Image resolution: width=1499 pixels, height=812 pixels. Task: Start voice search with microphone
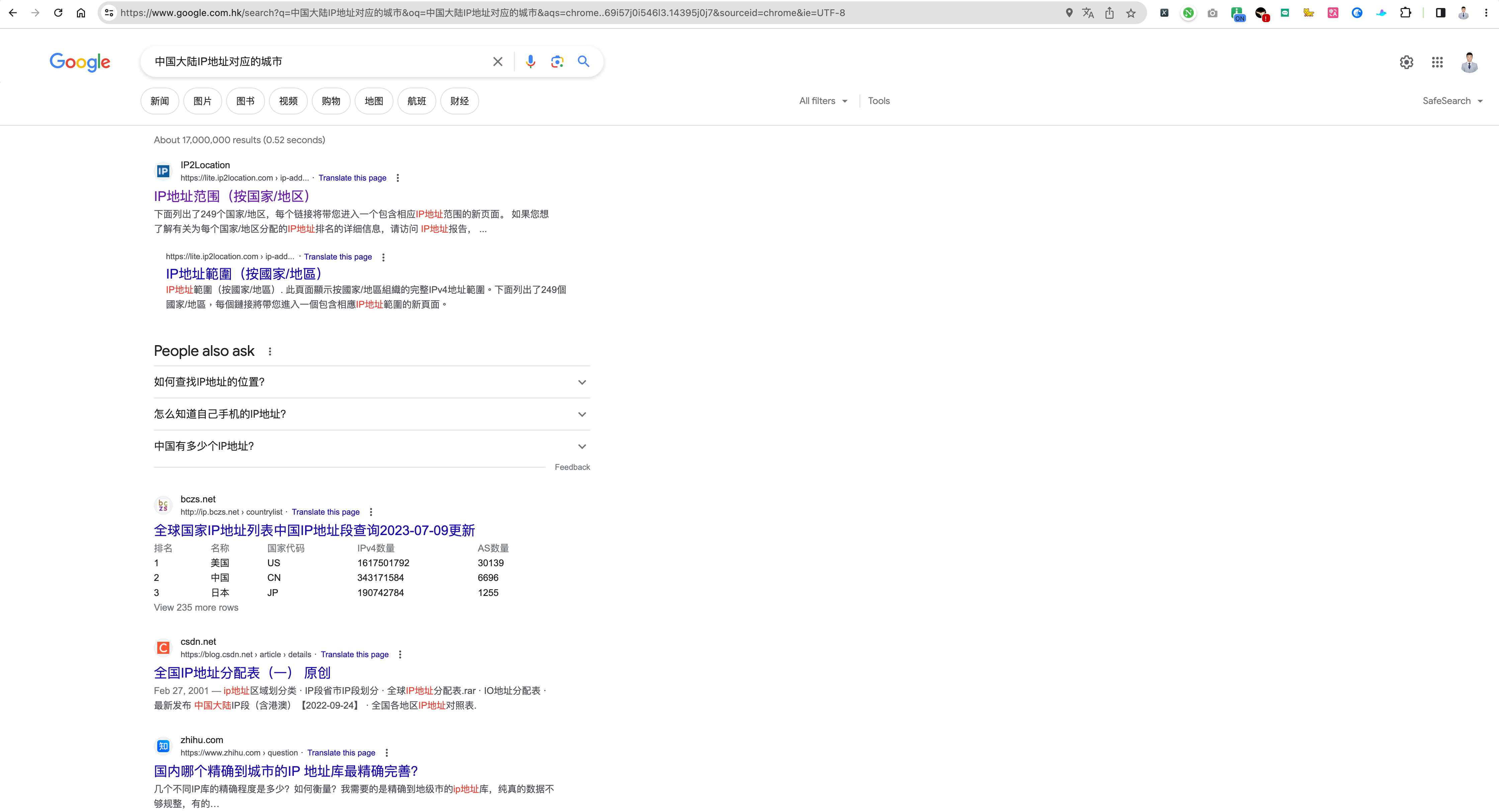coord(530,62)
